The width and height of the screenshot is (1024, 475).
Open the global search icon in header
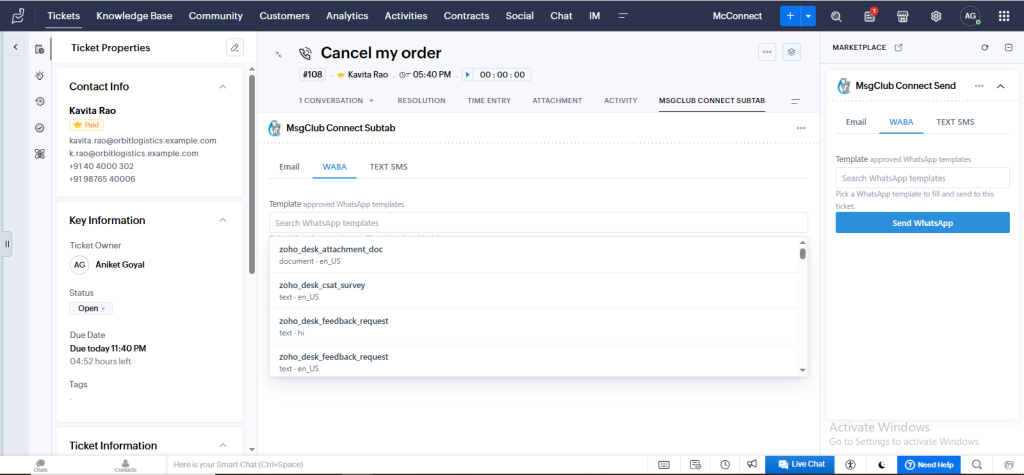click(x=836, y=16)
